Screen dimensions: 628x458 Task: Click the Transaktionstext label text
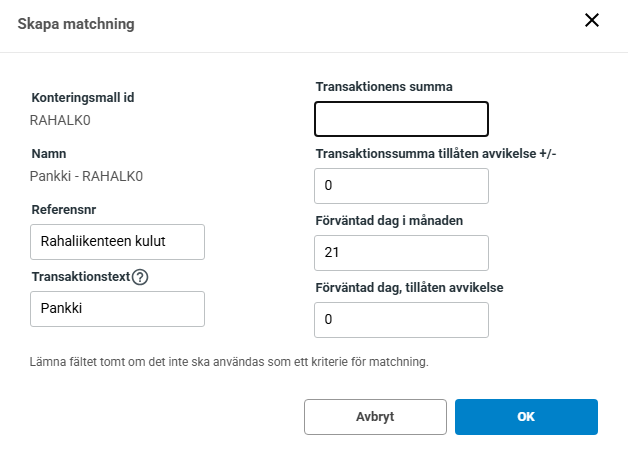[x=80, y=277]
